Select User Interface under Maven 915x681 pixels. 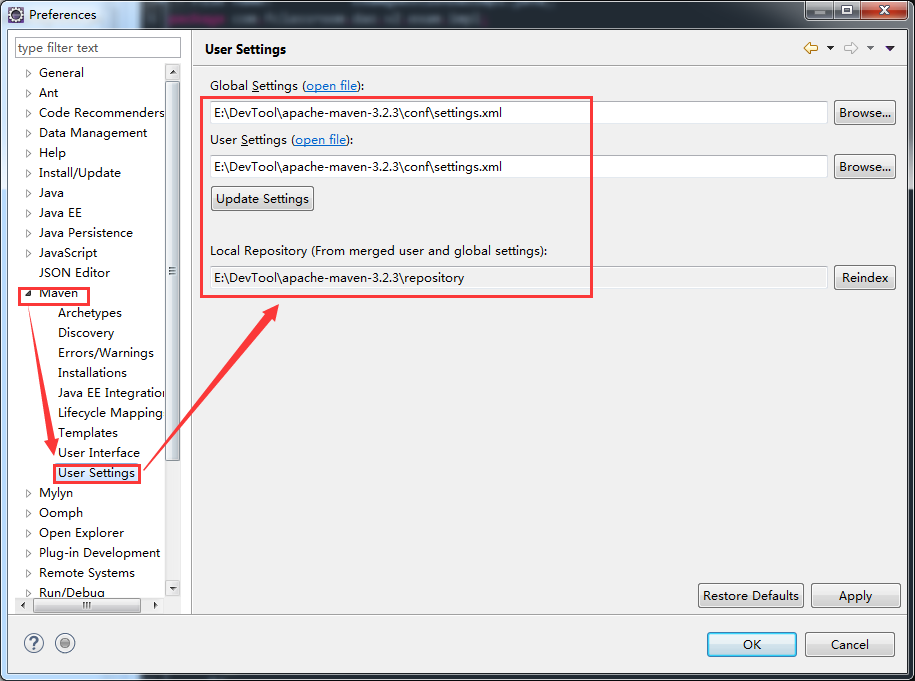pyautogui.click(x=99, y=452)
